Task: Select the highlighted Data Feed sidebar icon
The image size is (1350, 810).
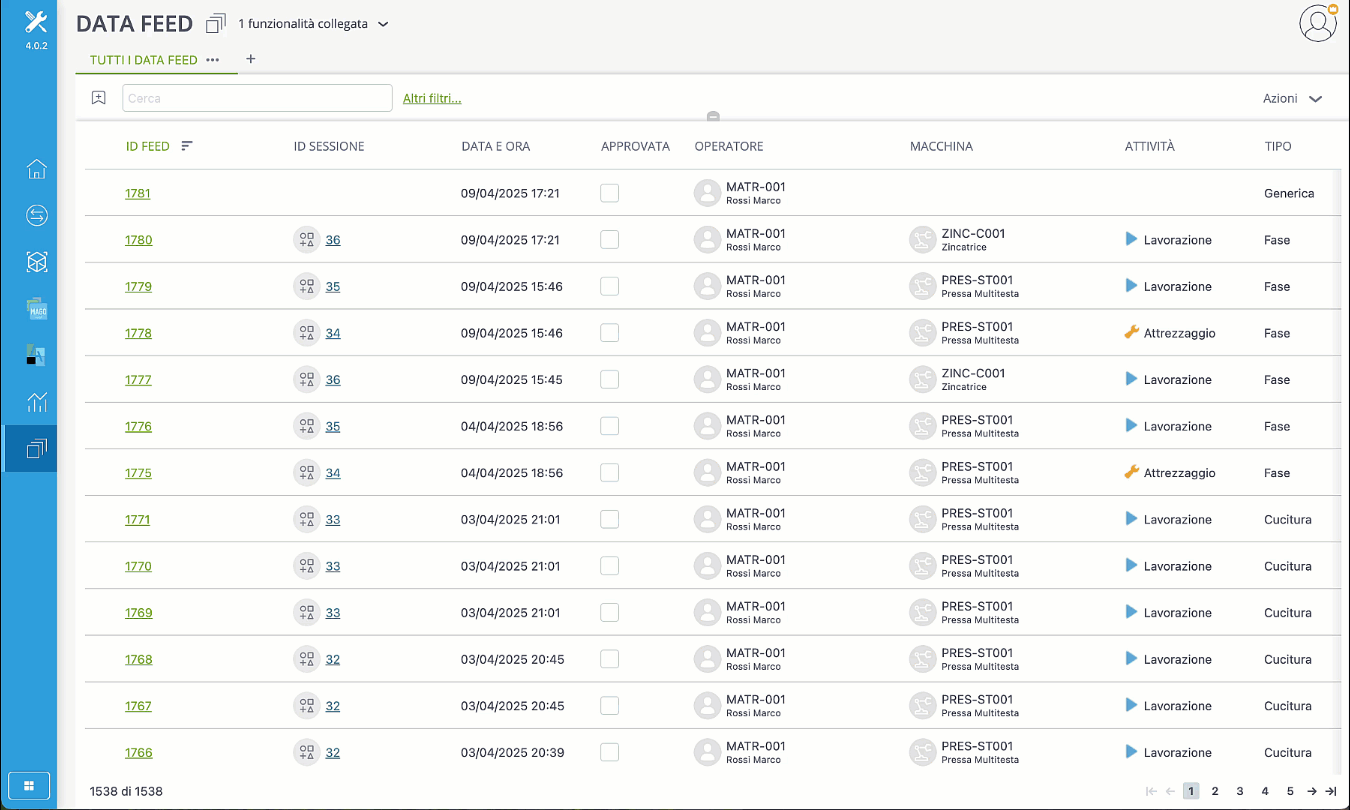Action: click(37, 449)
